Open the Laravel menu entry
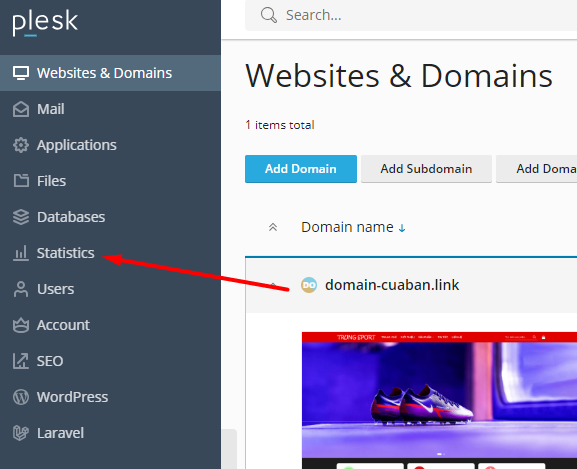The image size is (577, 469). coord(110,433)
